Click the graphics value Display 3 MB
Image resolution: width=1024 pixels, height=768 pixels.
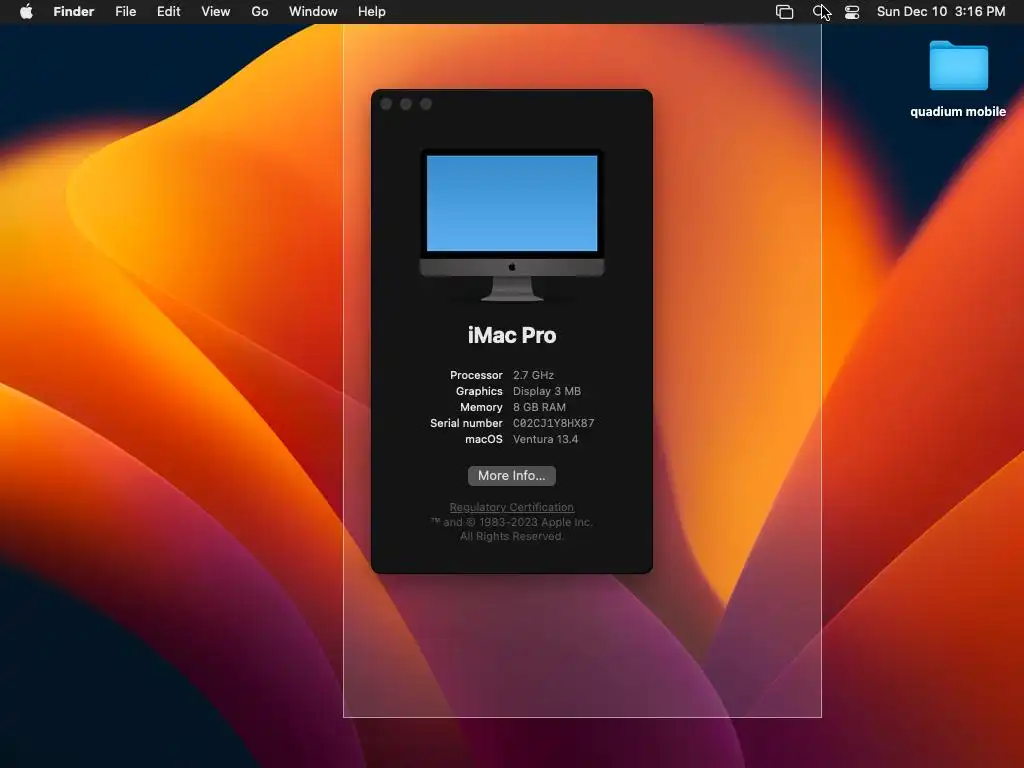[547, 391]
